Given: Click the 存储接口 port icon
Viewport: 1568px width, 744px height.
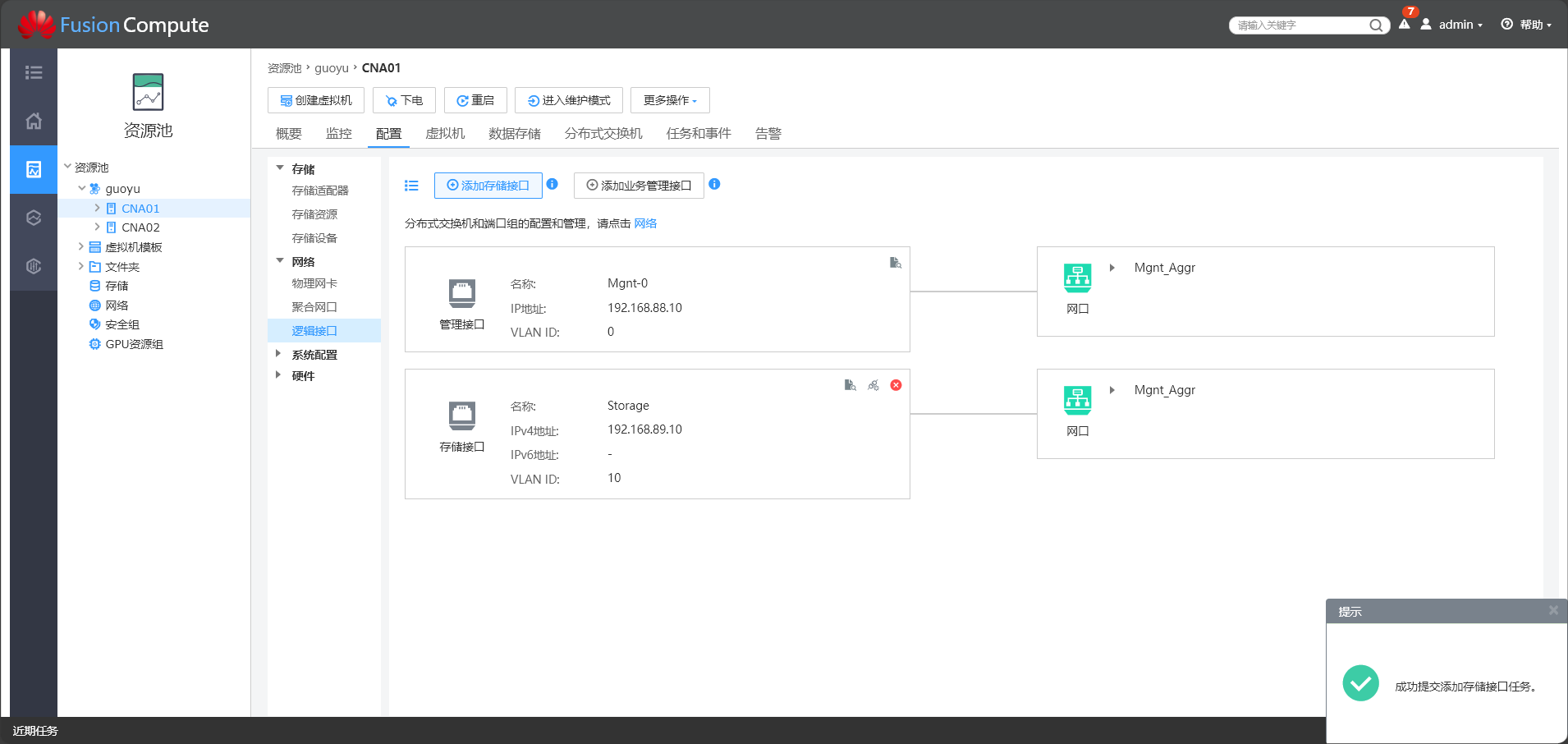Looking at the screenshot, I should coord(462,416).
